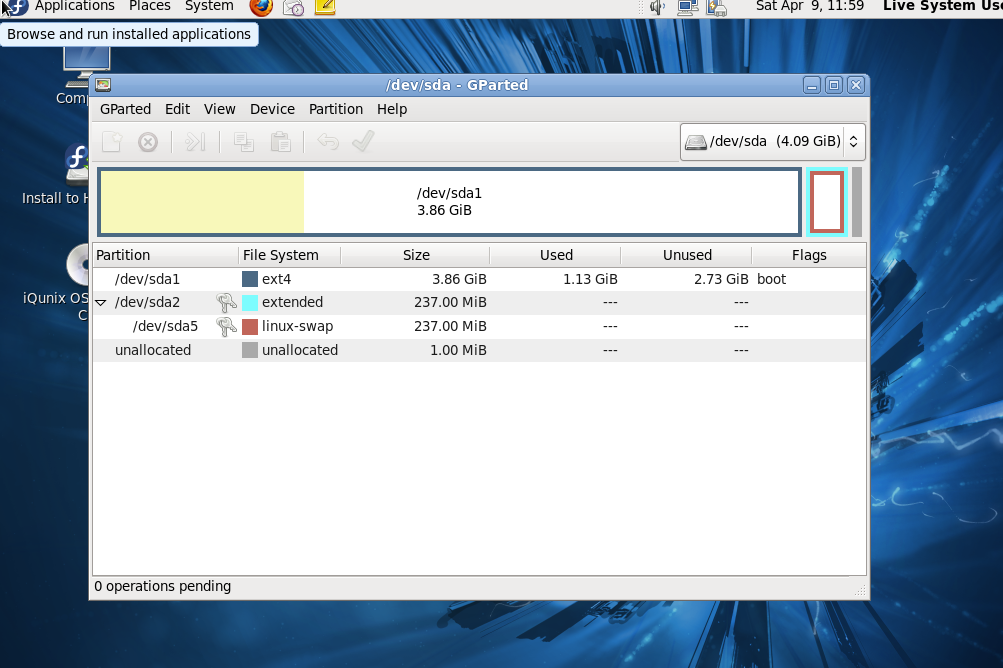1003x668 pixels.
Task: Click the New partition toolbar icon
Action: coord(111,142)
